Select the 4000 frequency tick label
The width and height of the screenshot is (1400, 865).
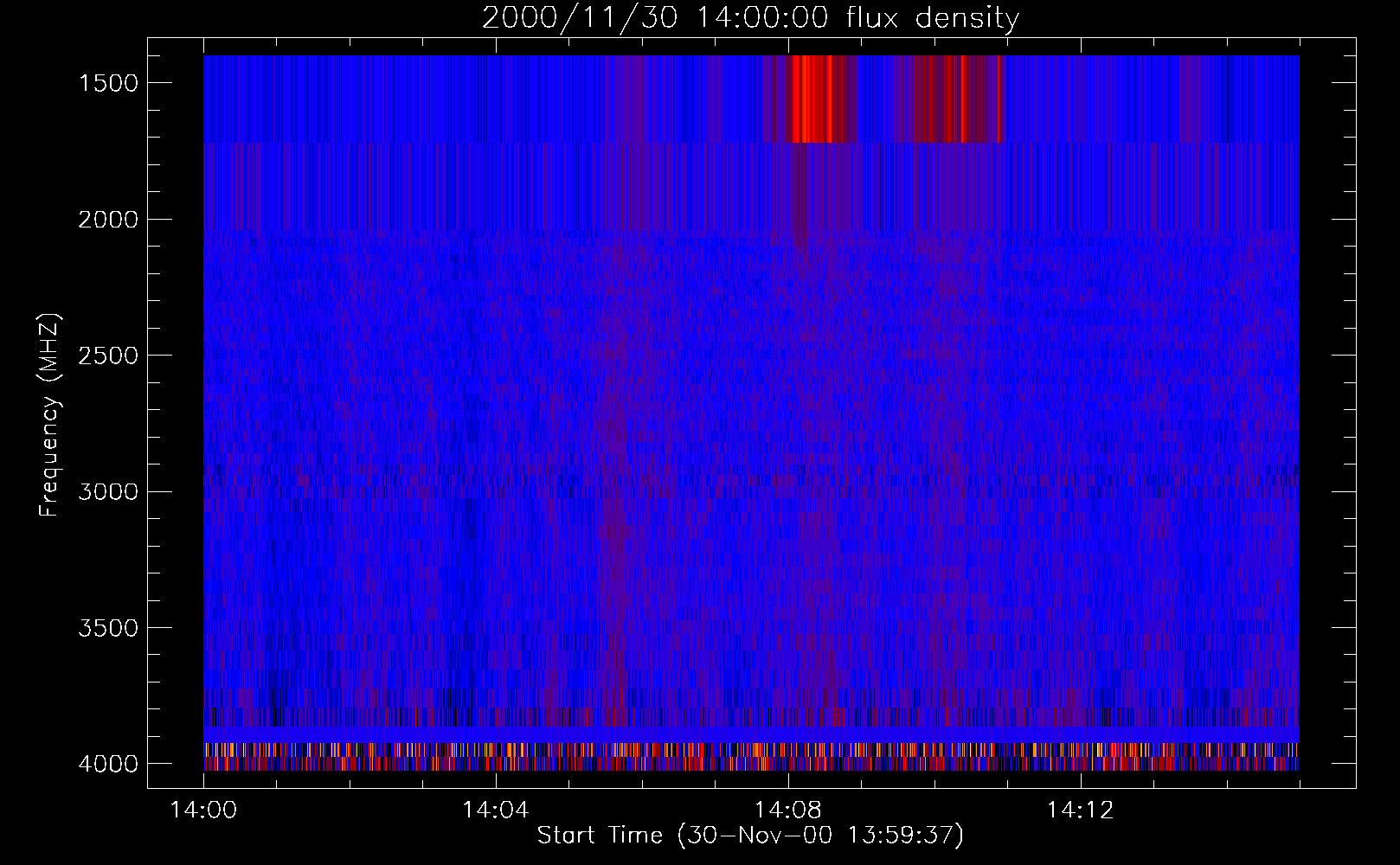point(108,764)
